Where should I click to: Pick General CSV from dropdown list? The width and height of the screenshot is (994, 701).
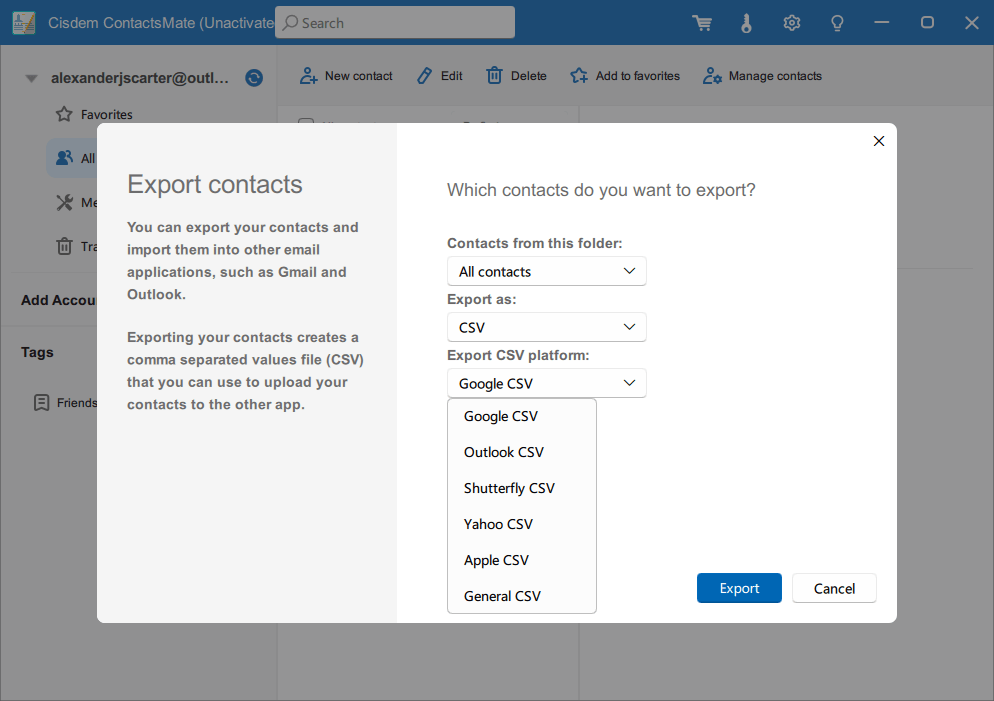click(502, 596)
